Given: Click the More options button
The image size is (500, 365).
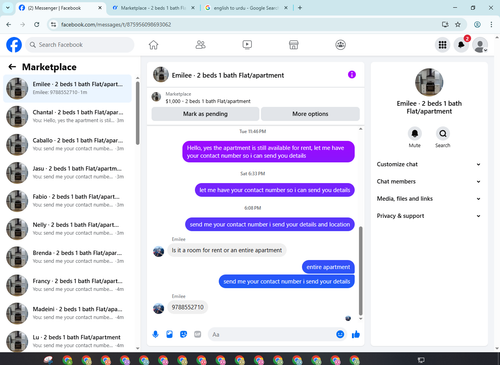Looking at the screenshot, I should (310, 114).
